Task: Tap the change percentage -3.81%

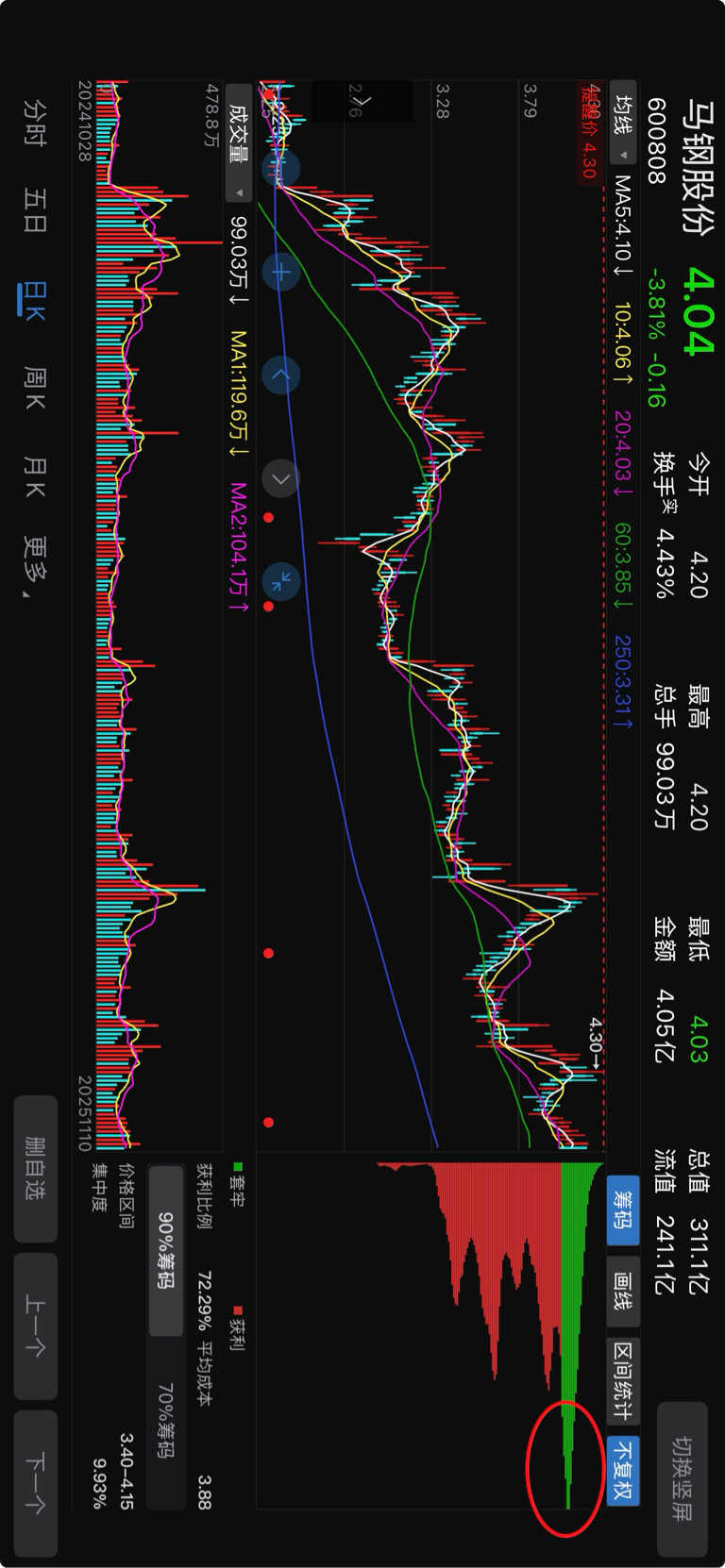Action: click(657, 306)
